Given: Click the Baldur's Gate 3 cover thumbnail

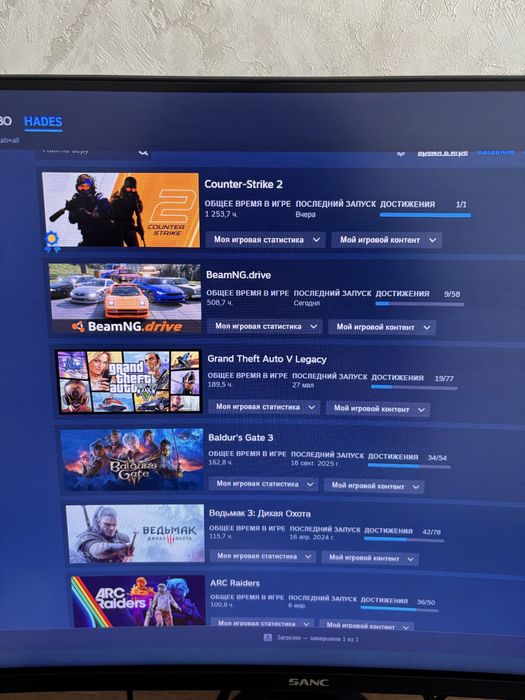Looking at the screenshot, I should (132, 459).
